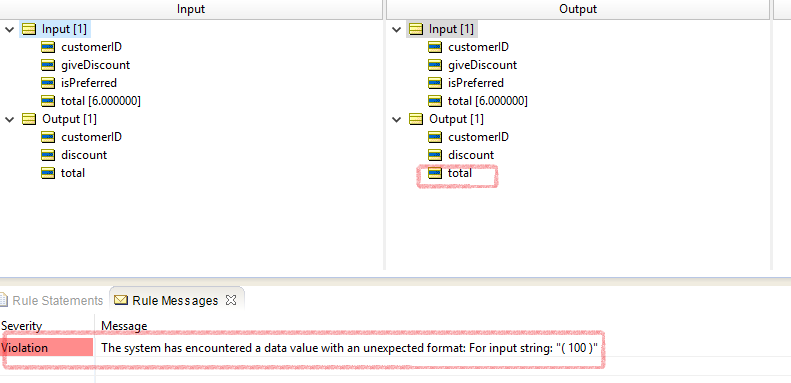Click Input [1] entity icon in Input panel

[x=29, y=29]
